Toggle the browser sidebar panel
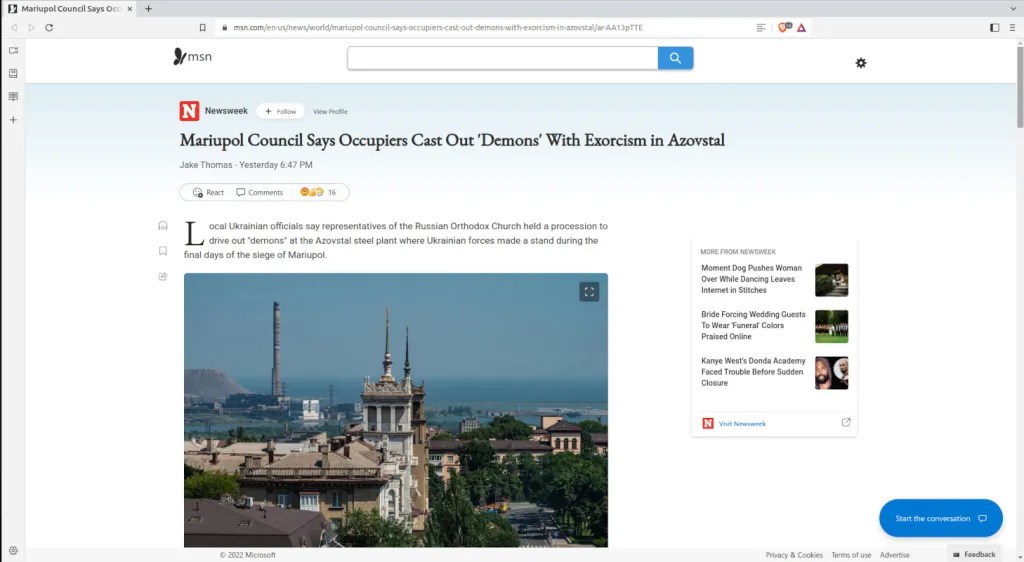Viewport: 1024px width, 562px height. (994, 27)
